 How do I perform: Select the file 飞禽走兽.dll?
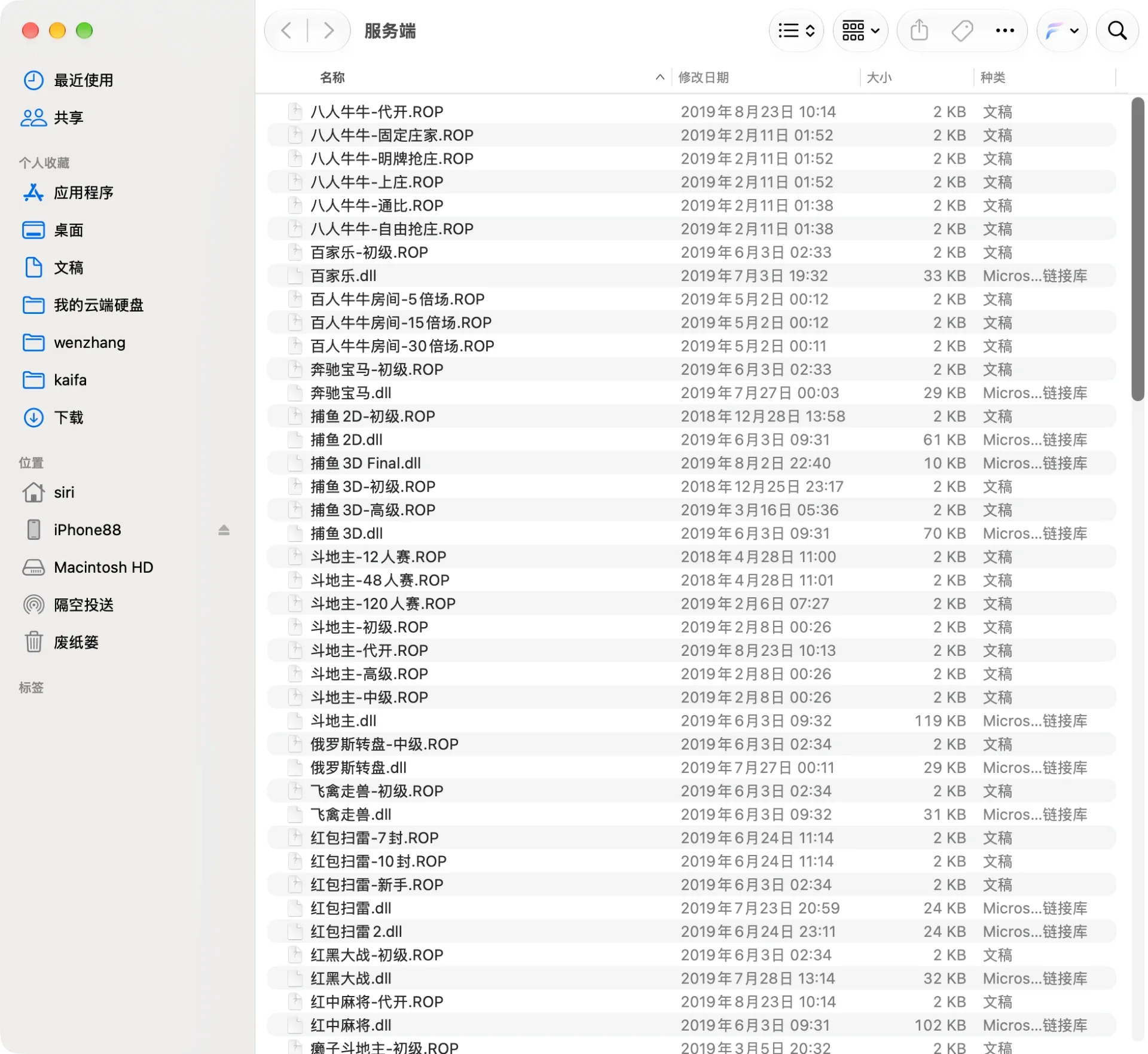pos(691,815)
